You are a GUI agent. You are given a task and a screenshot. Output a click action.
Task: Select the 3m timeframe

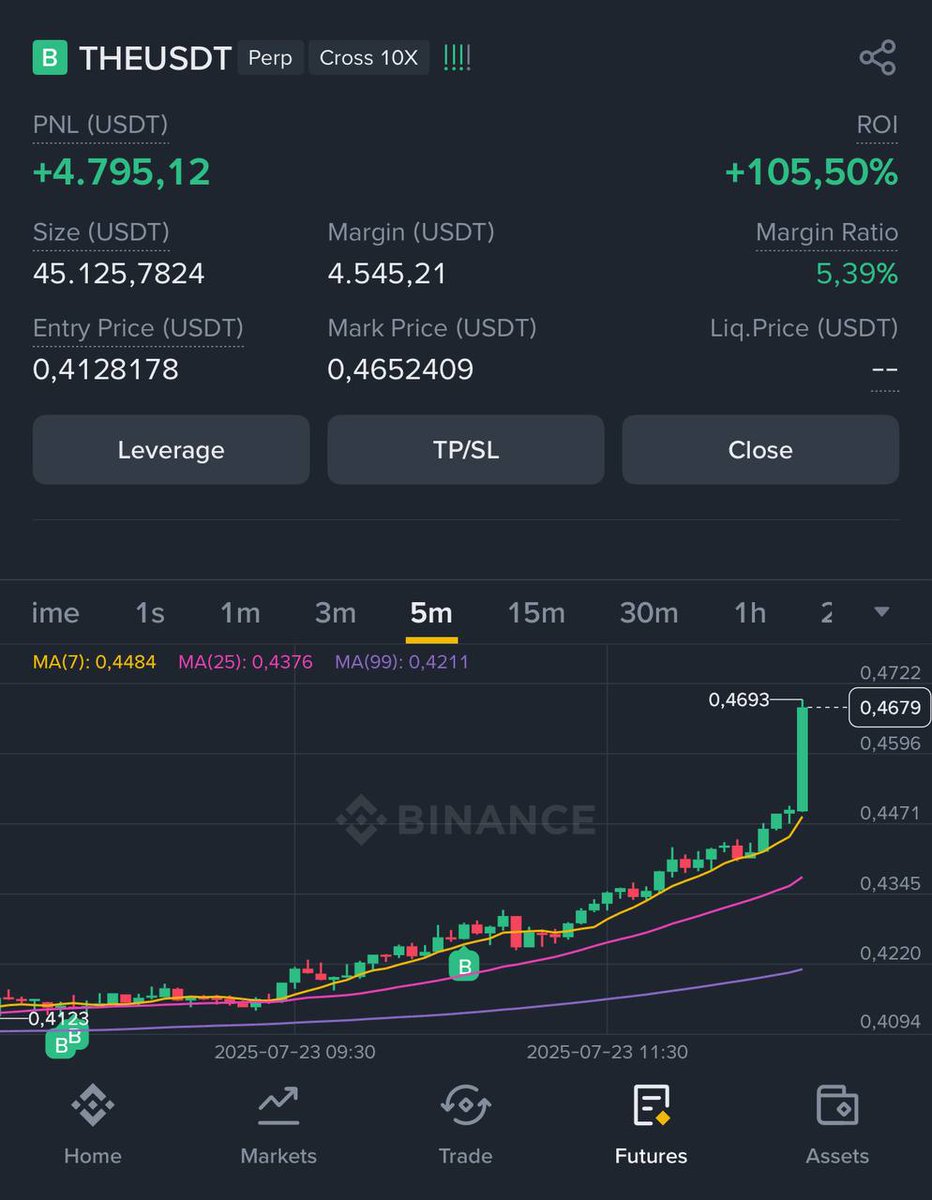click(x=336, y=613)
